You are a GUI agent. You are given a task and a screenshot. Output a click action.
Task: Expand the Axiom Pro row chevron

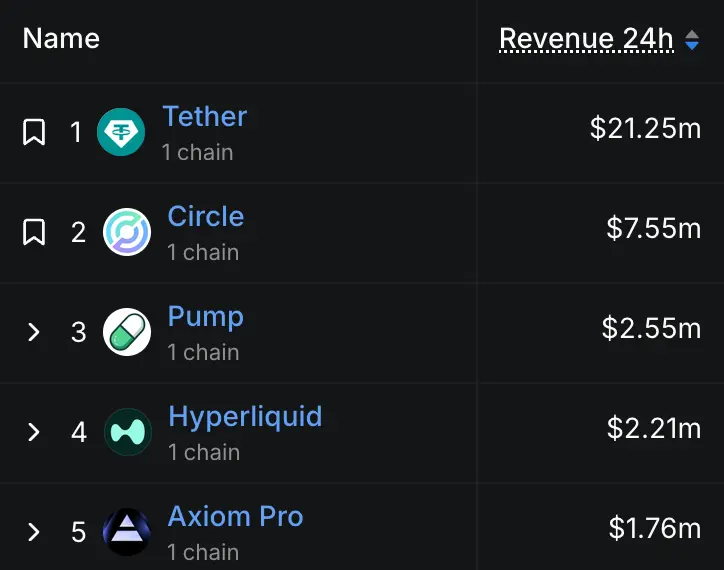[34, 532]
